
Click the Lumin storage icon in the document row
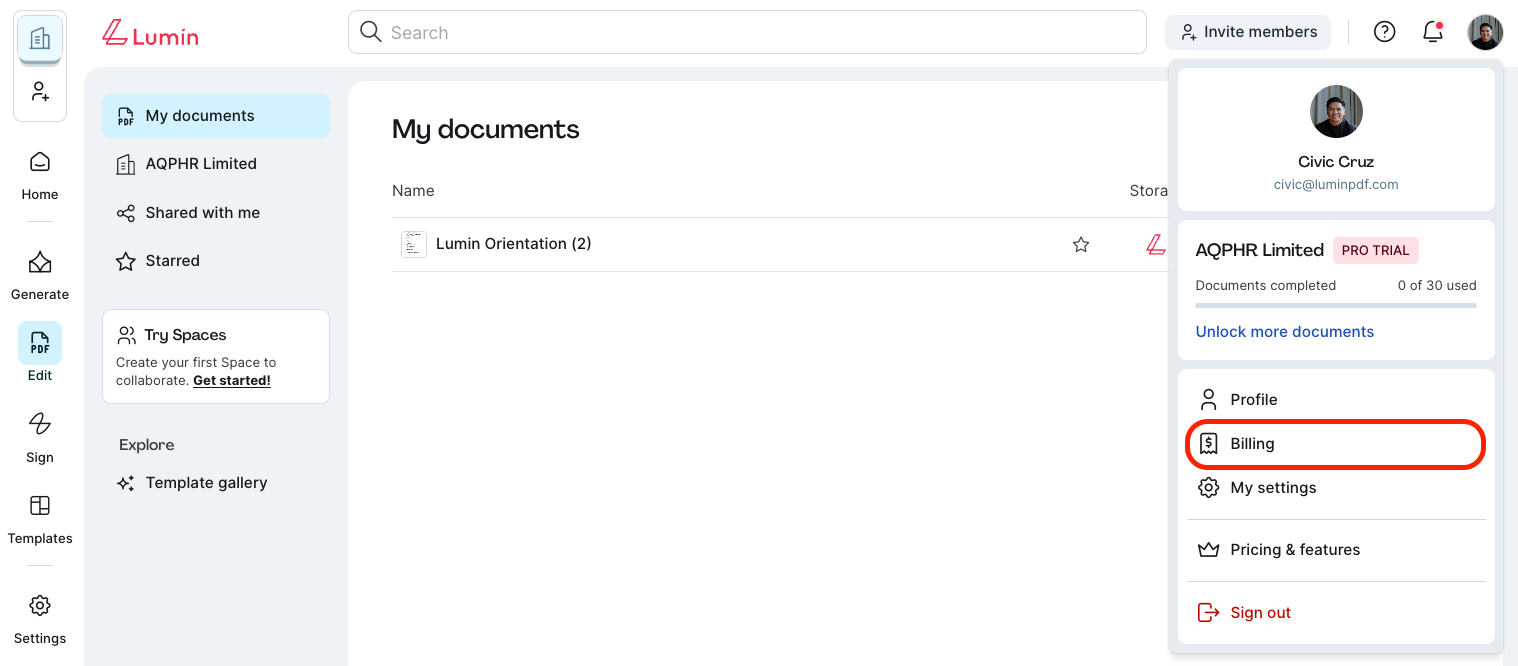[1155, 244]
